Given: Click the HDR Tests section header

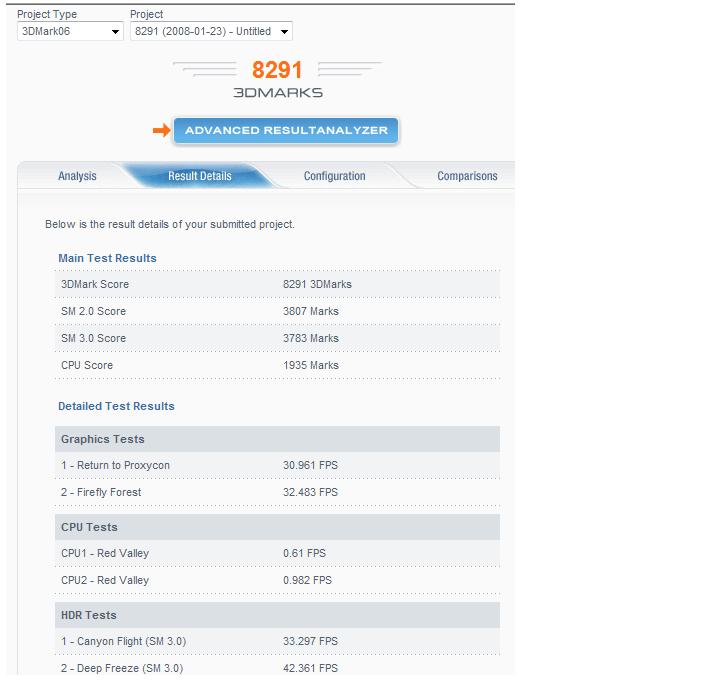Looking at the screenshot, I should point(277,615).
